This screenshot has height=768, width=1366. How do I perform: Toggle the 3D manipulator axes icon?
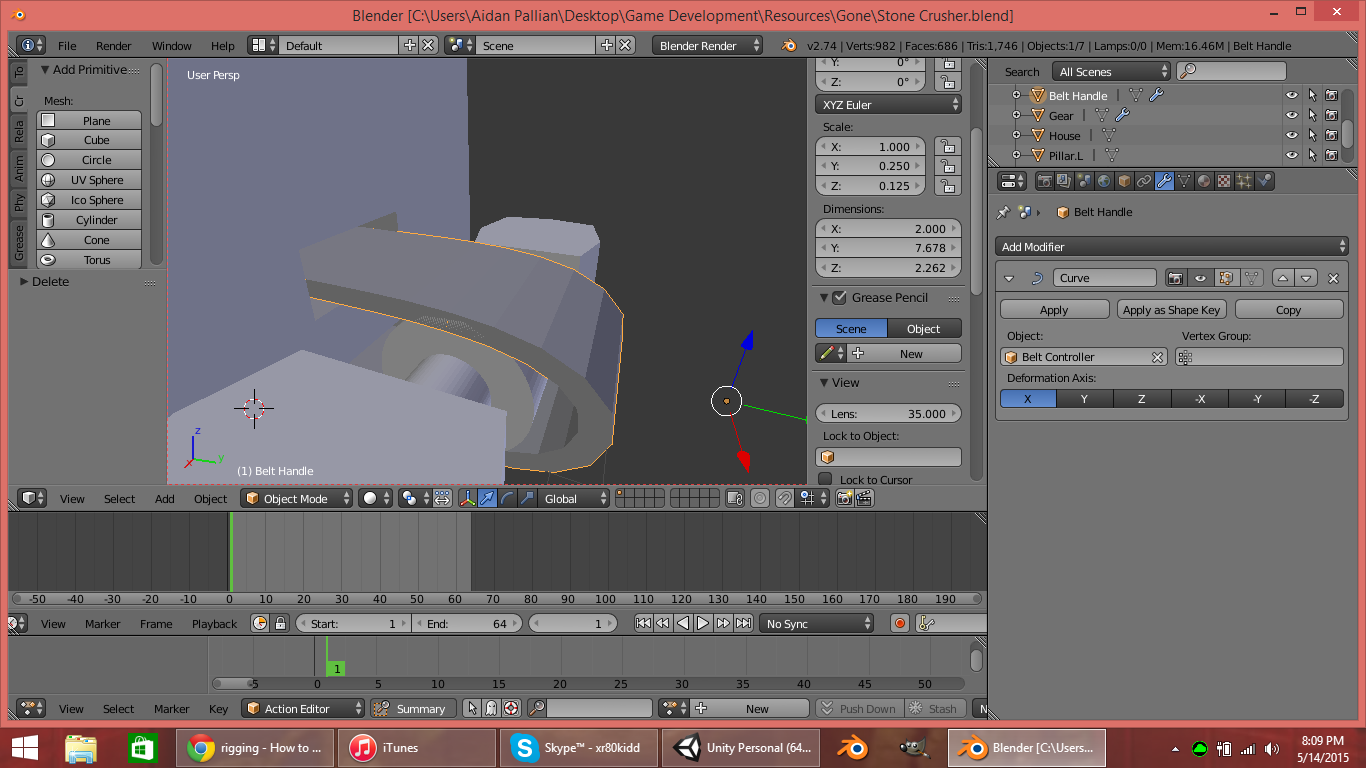[x=466, y=498]
